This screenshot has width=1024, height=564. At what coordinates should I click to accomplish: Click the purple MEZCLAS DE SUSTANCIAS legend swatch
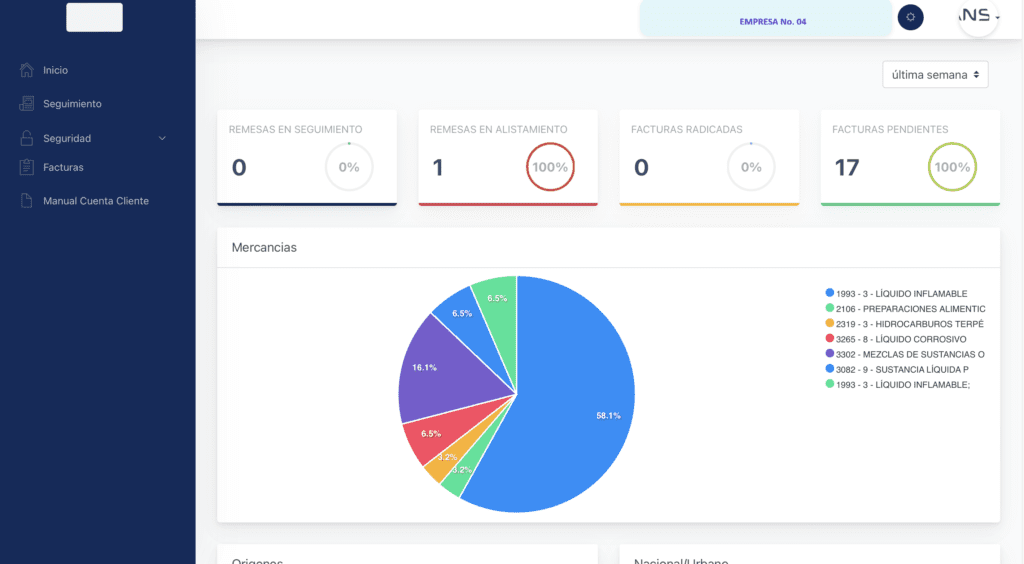pyautogui.click(x=830, y=354)
